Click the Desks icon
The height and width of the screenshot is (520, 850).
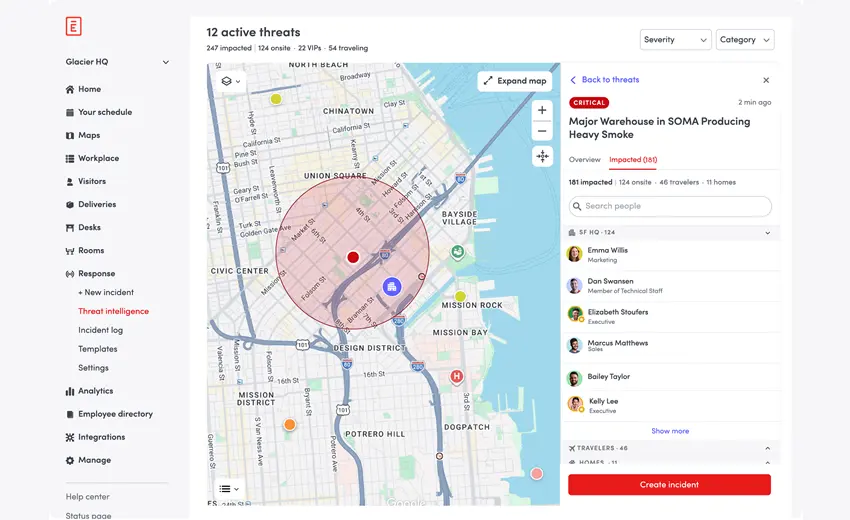coord(69,228)
